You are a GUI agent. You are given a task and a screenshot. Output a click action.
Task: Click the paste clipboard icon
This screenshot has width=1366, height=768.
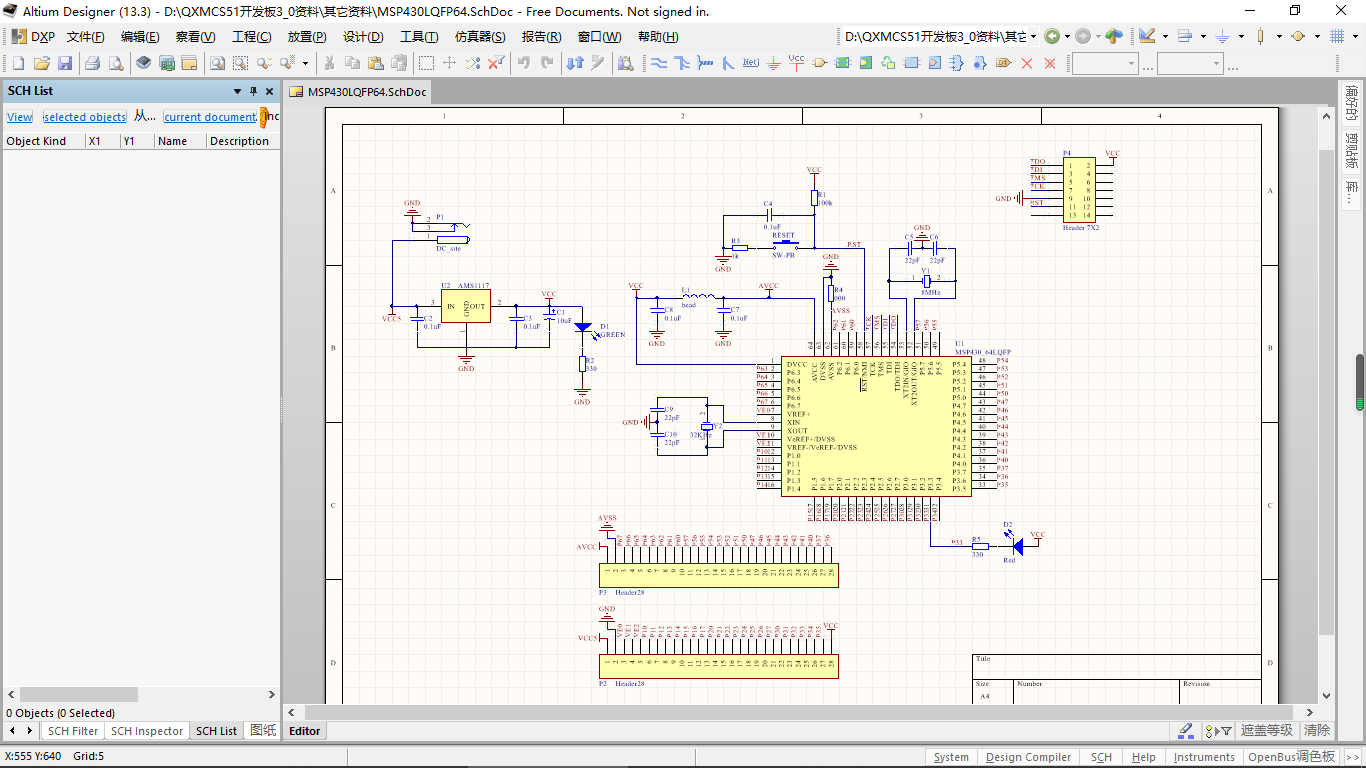click(x=375, y=63)
